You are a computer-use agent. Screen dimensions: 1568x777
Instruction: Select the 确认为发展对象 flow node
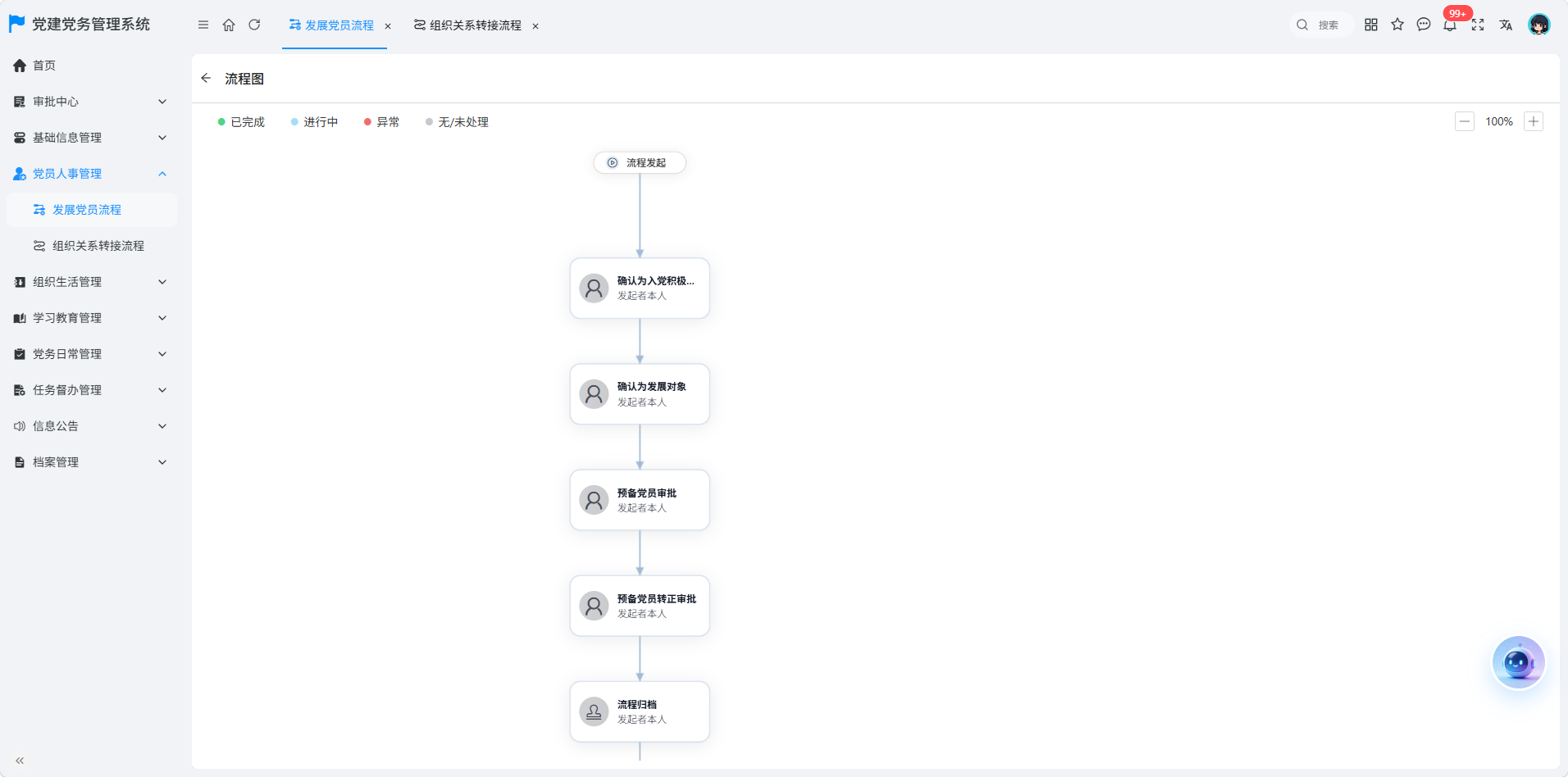[640, 394]
